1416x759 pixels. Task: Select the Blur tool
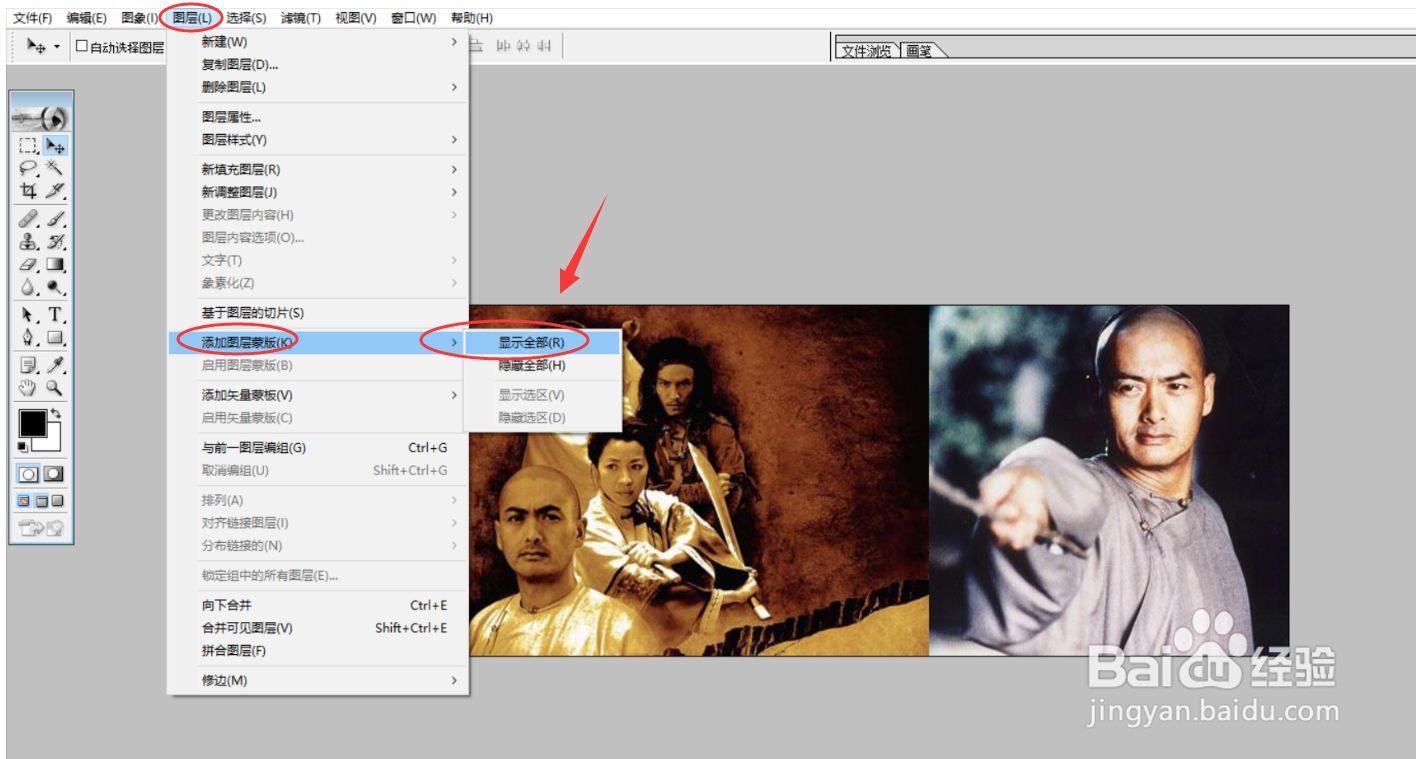coord(28,287)
